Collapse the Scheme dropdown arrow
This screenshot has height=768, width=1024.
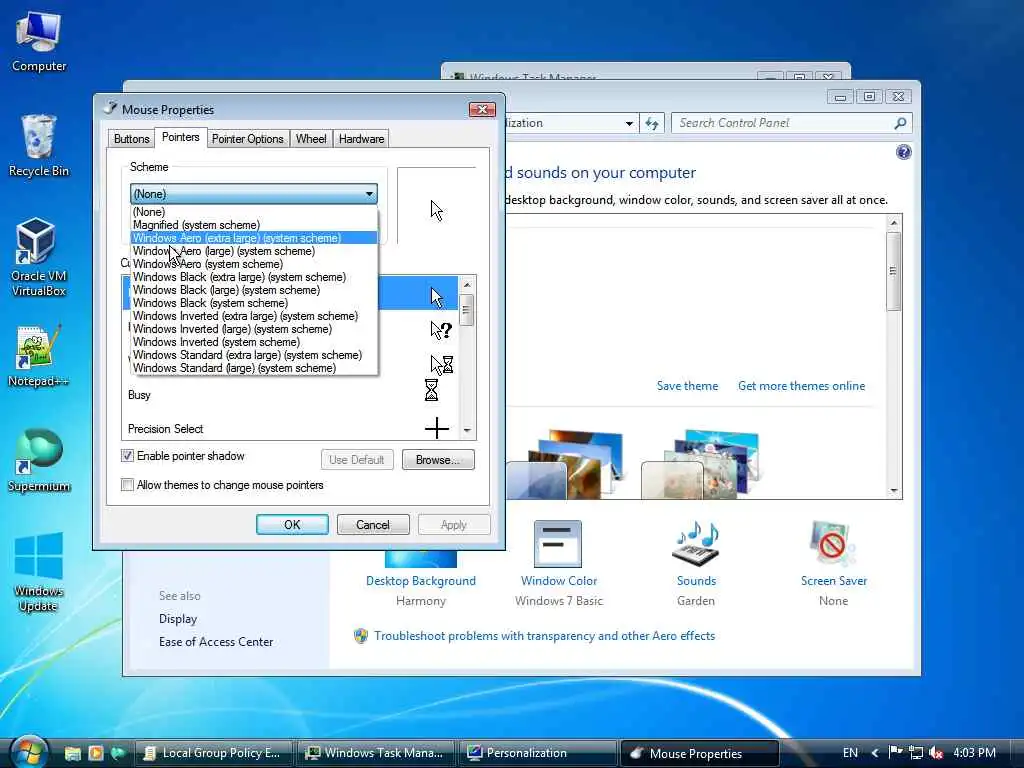(x=369, y=194)
